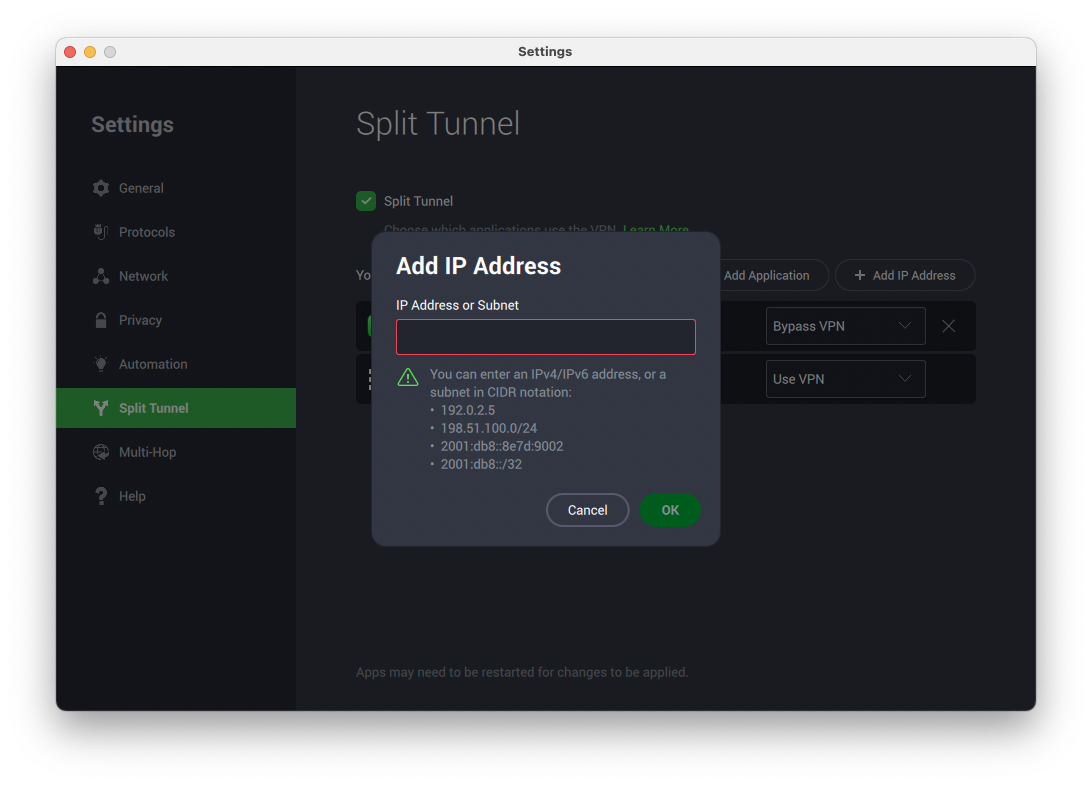Click the example subnet 198.51.100.0/24
The width and height of the screenshot is (1092, 785).
click(x=488, y=428)
